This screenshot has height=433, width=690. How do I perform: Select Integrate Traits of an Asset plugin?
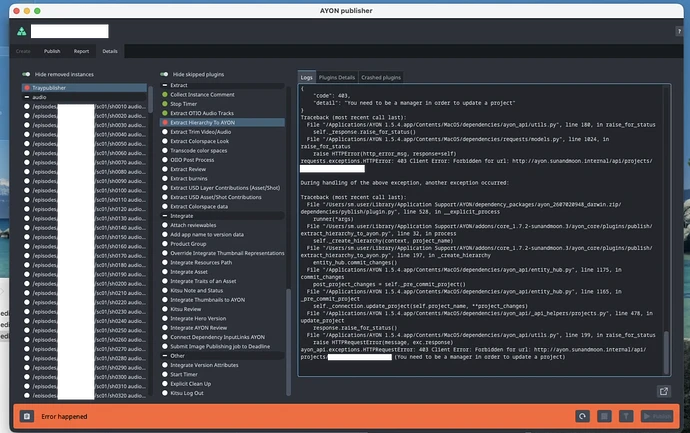tap(222, 281)
